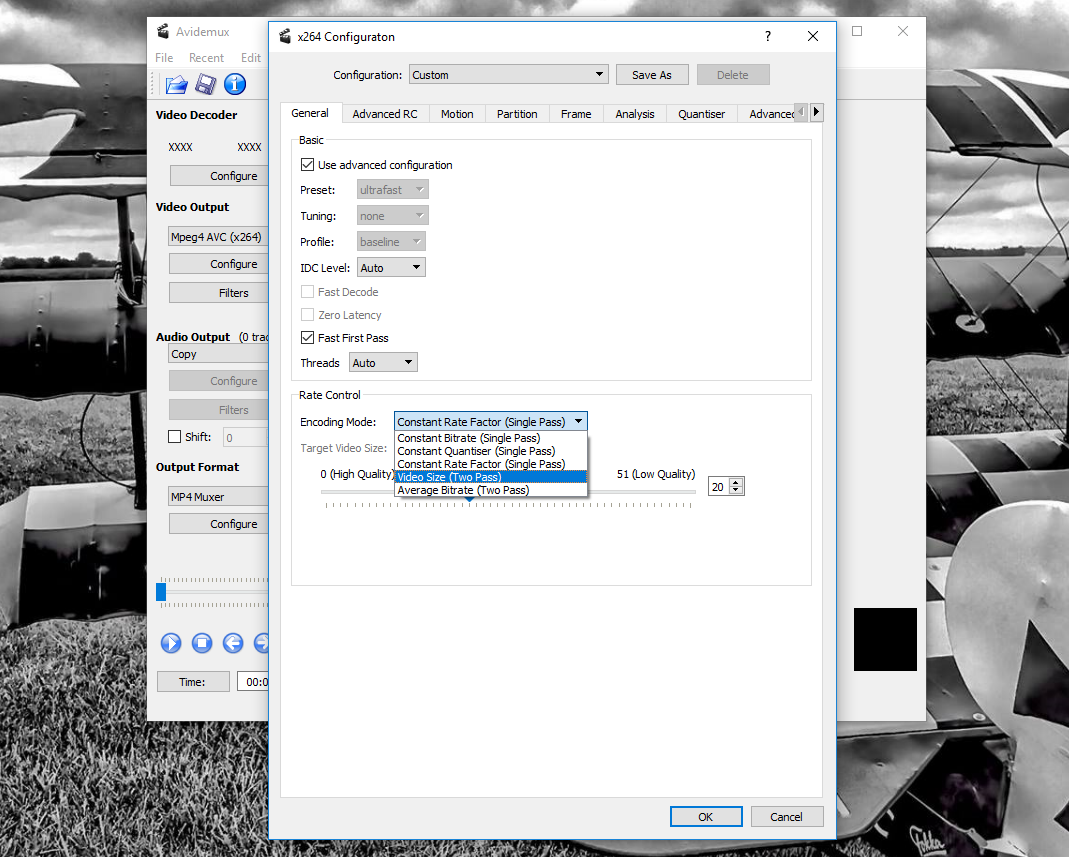Switch to the Motion tab
Image resolution: width=1069 pixels, height=857 pixels.
(x=457, y=114)
